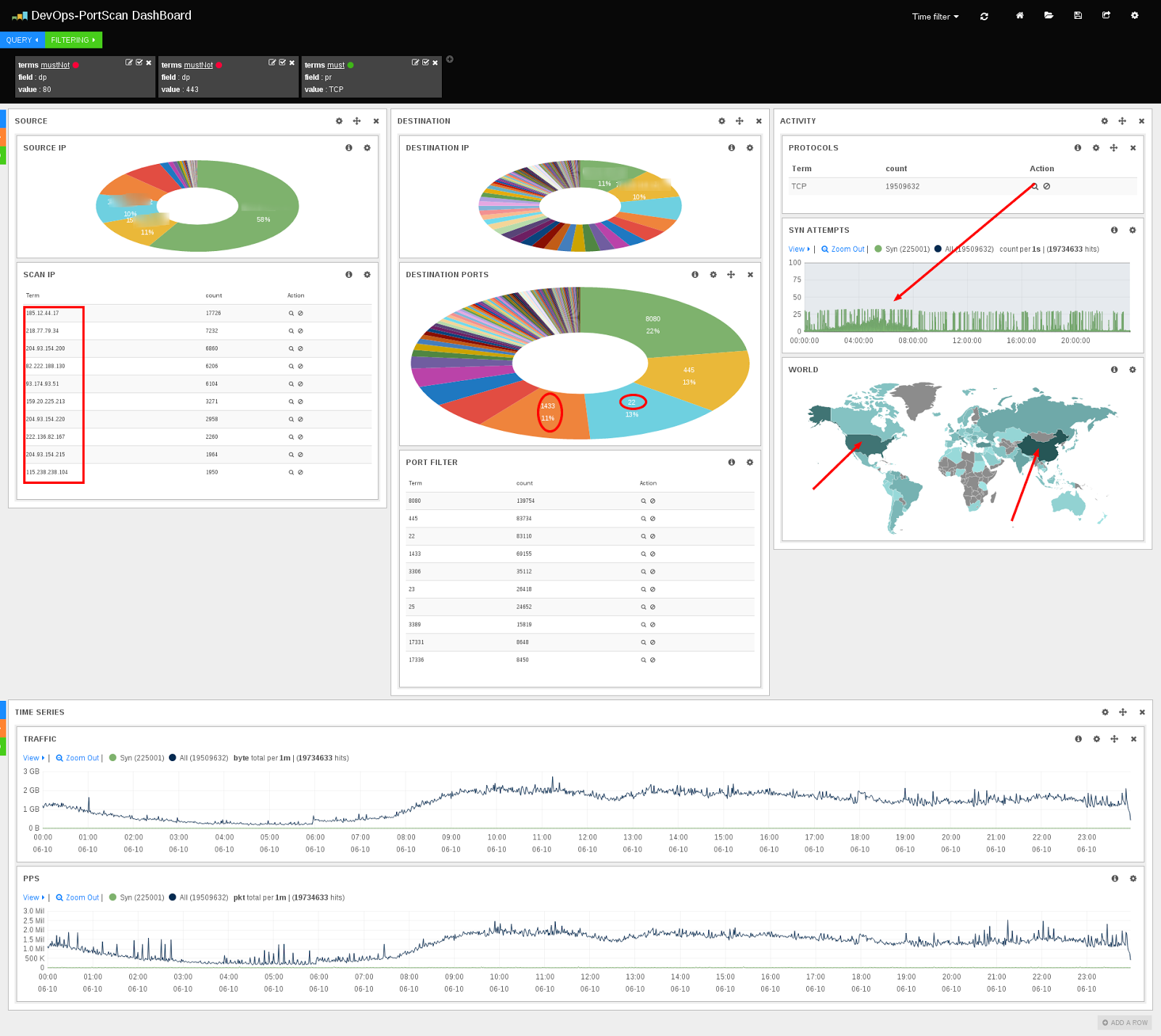The height and width of the screenshot is (1036, 1161).
Task: Click the ADD A ROW button
Action: [1125, 1023]
